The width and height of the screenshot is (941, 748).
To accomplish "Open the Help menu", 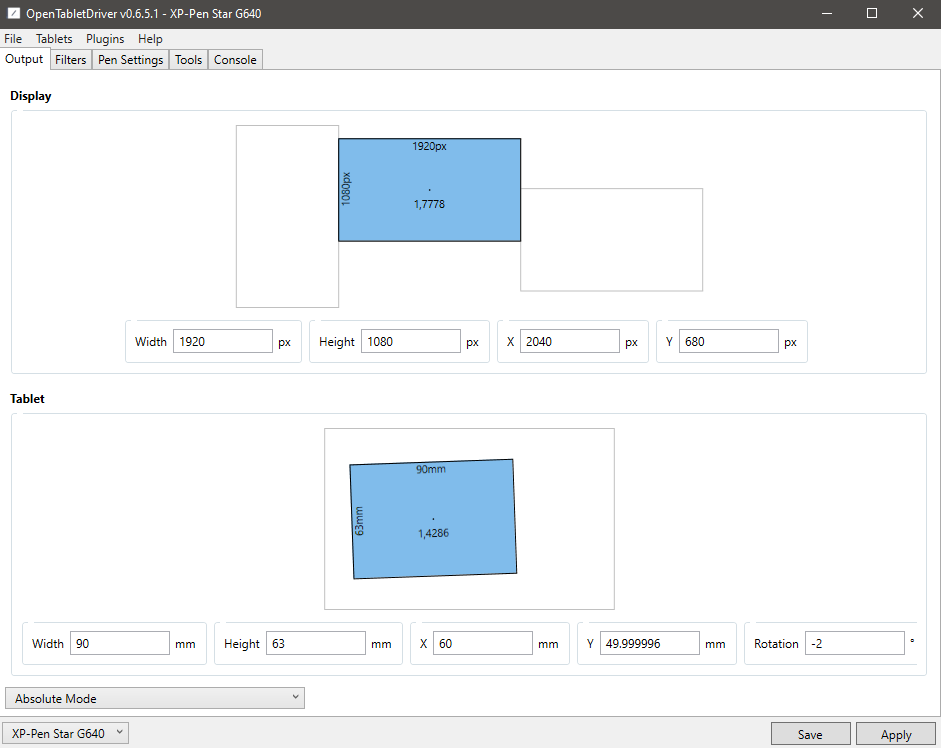I will 150,39.
